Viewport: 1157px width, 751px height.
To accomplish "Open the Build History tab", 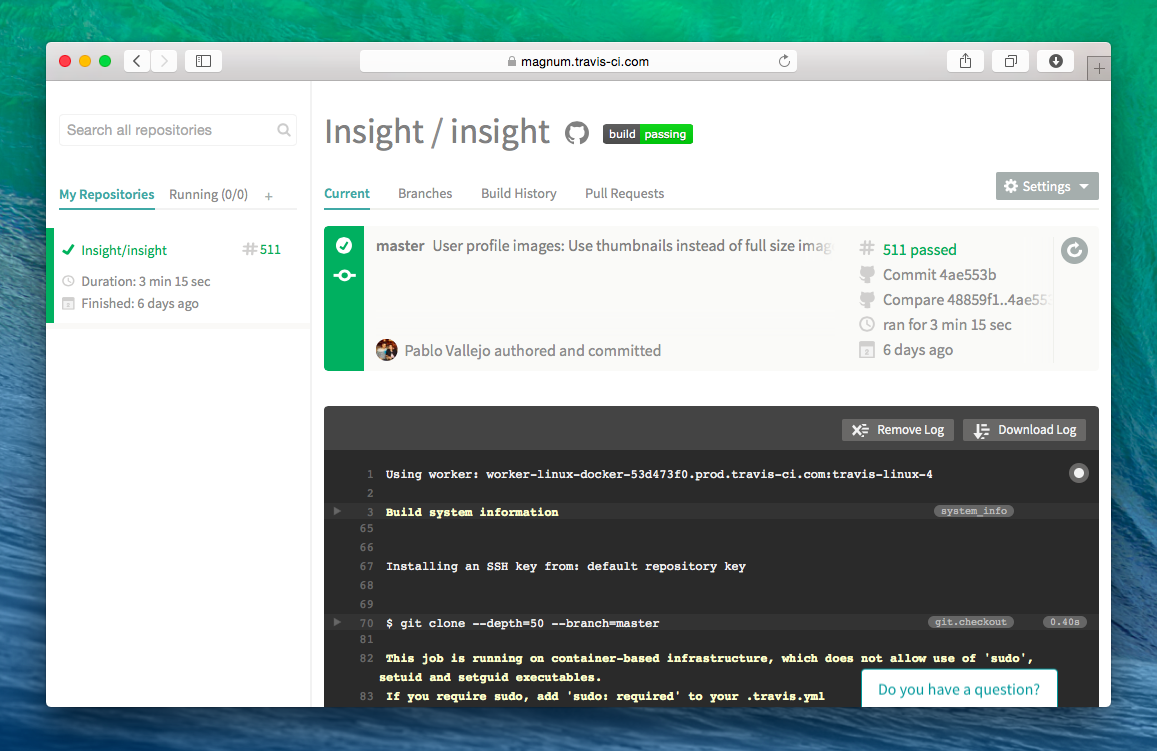I will tap(519, 193).
